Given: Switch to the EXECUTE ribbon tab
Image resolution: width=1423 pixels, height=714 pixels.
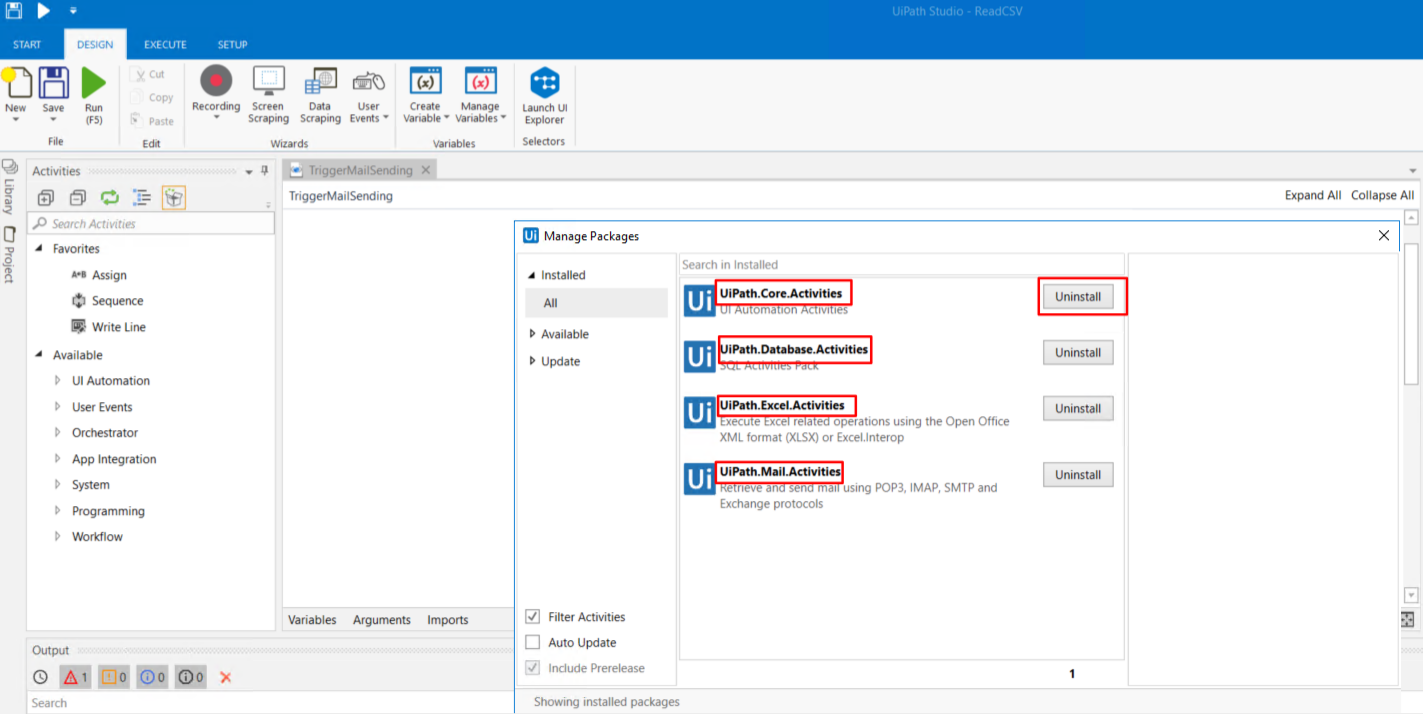Looking at the screenshot, I should click(x=165, y=45).
